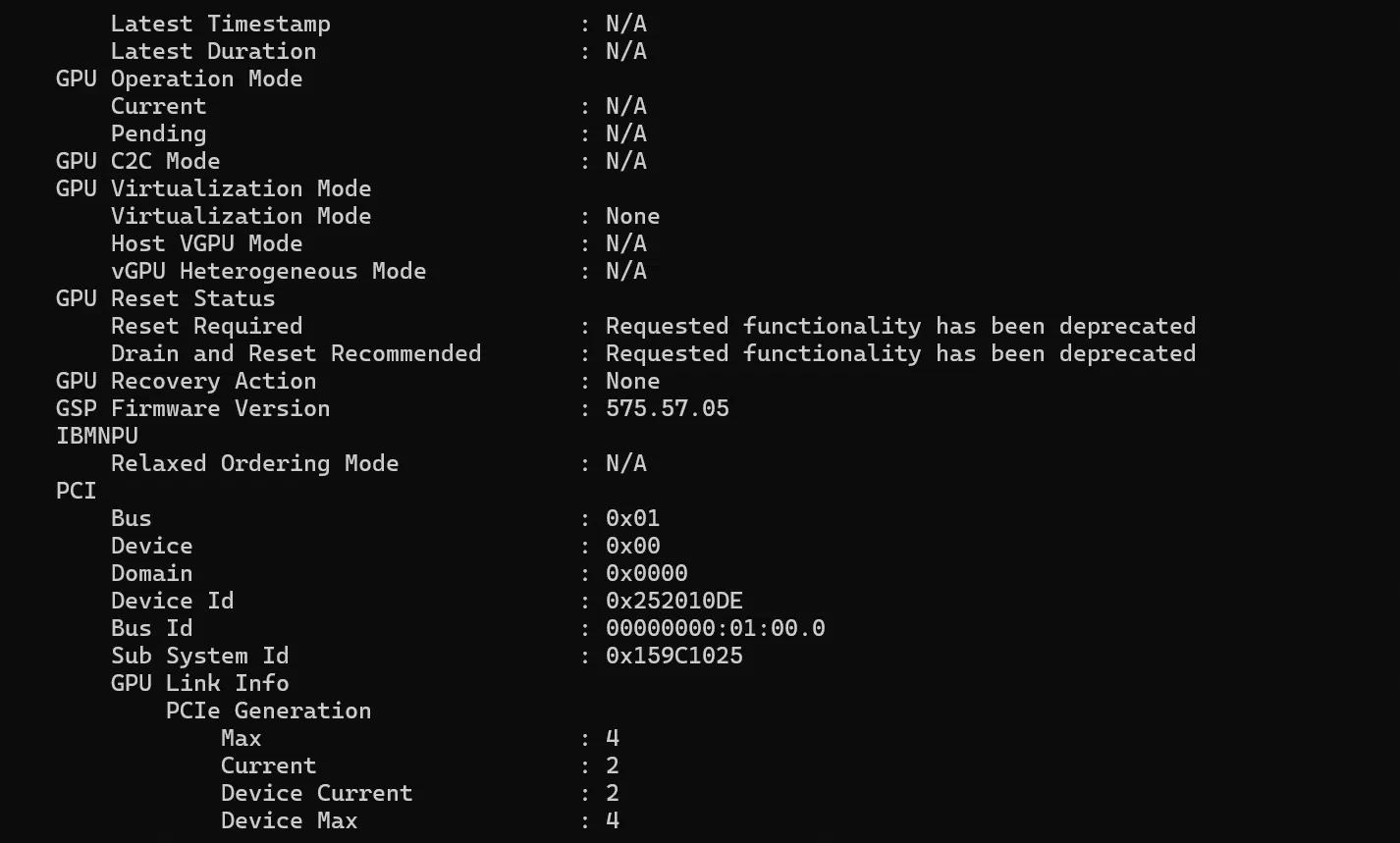Click the Relaxed Ordering Mode label
Image resolution: width=1400 pixels, height=843 pixels.
click(254, 463)
